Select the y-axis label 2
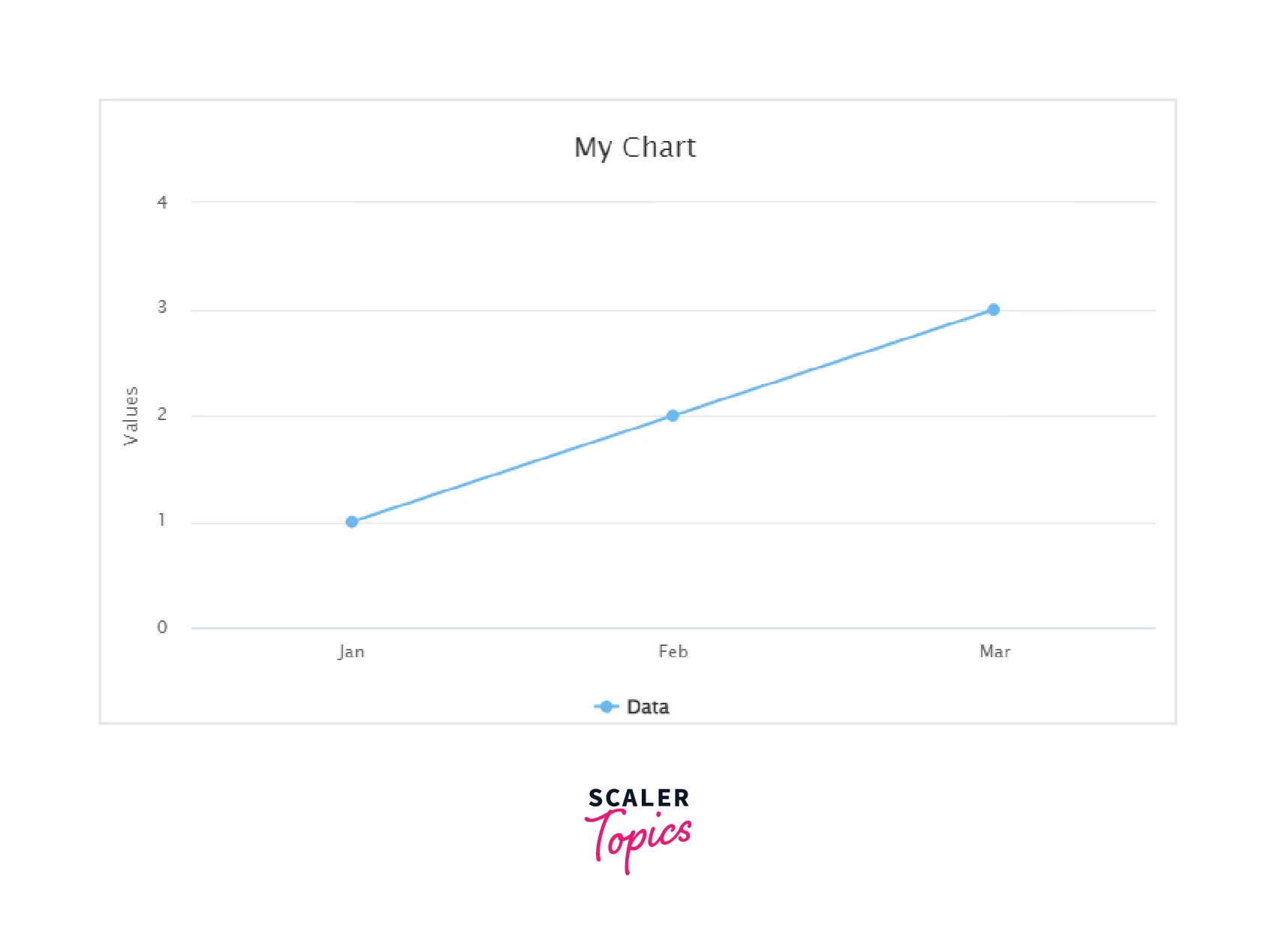1276x952 pixels. coord(162,414)
